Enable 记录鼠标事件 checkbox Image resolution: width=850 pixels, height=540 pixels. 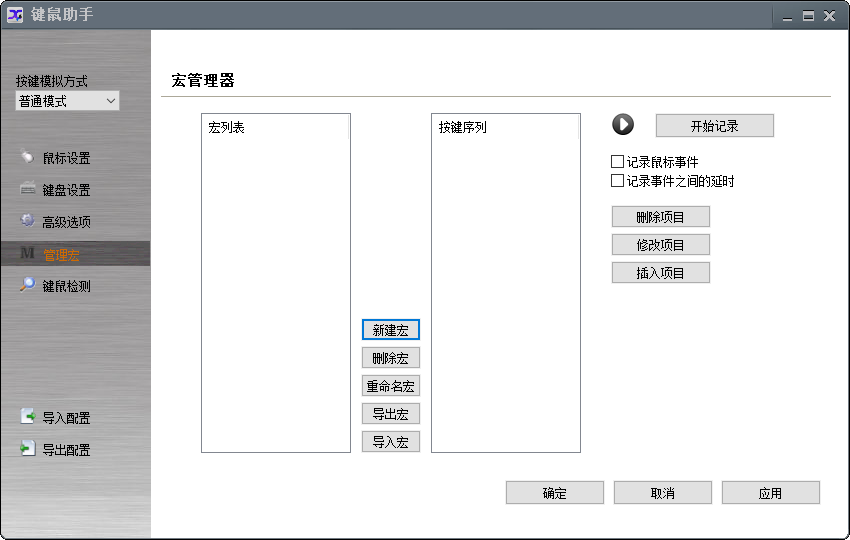(x=617, y=162)
